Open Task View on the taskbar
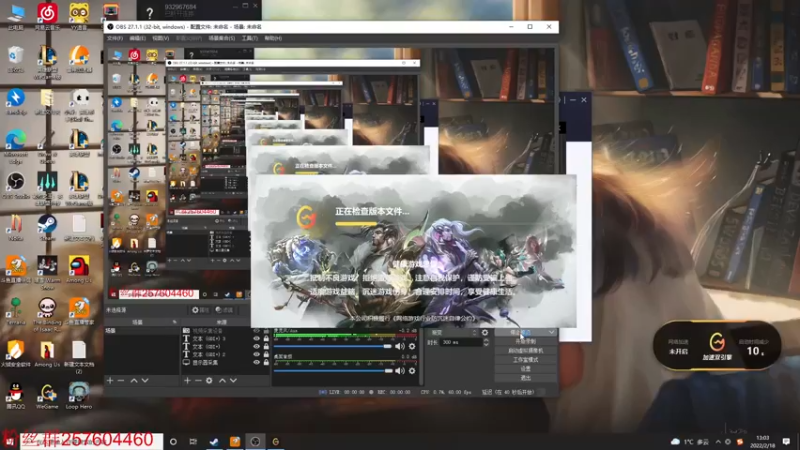 coord(193,442)
